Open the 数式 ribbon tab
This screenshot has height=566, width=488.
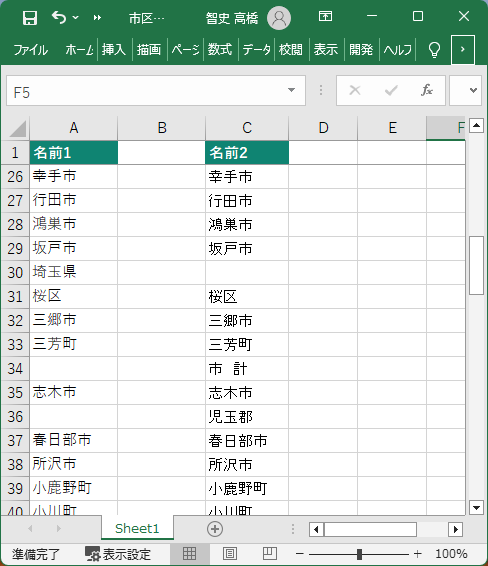(x=219, y=49)
